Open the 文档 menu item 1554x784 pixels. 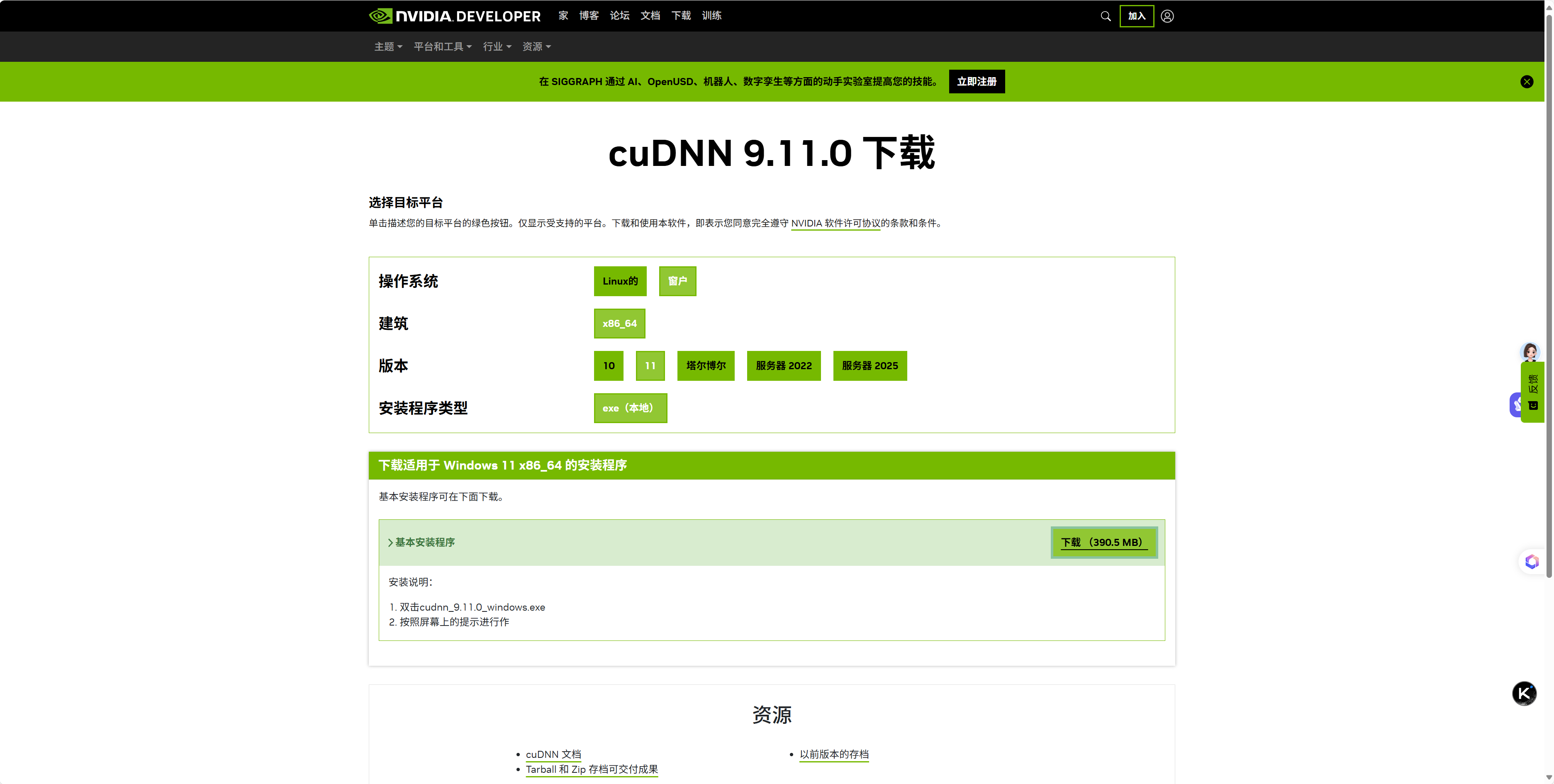pos(650,16)
